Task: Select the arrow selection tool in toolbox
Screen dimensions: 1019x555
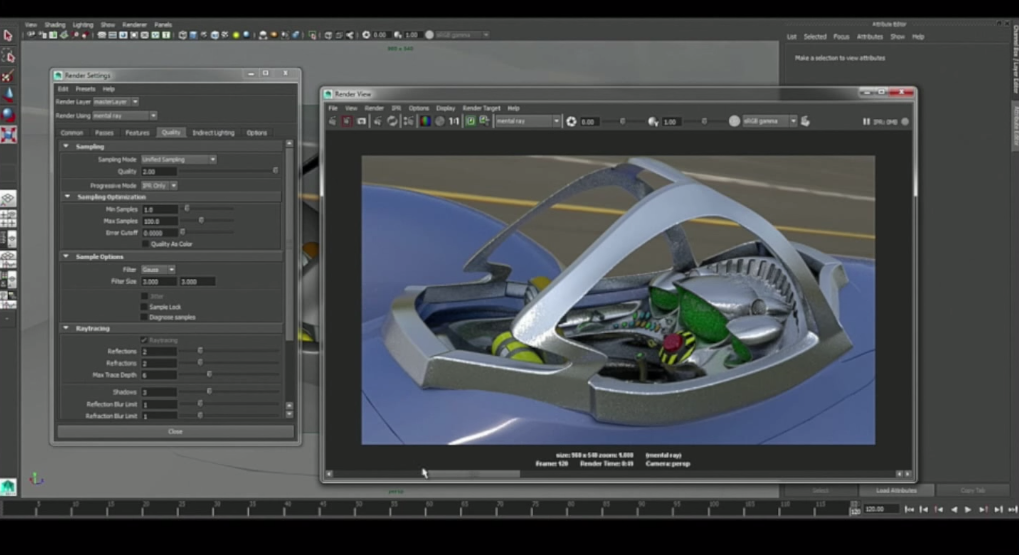Action: pos(8,35)
